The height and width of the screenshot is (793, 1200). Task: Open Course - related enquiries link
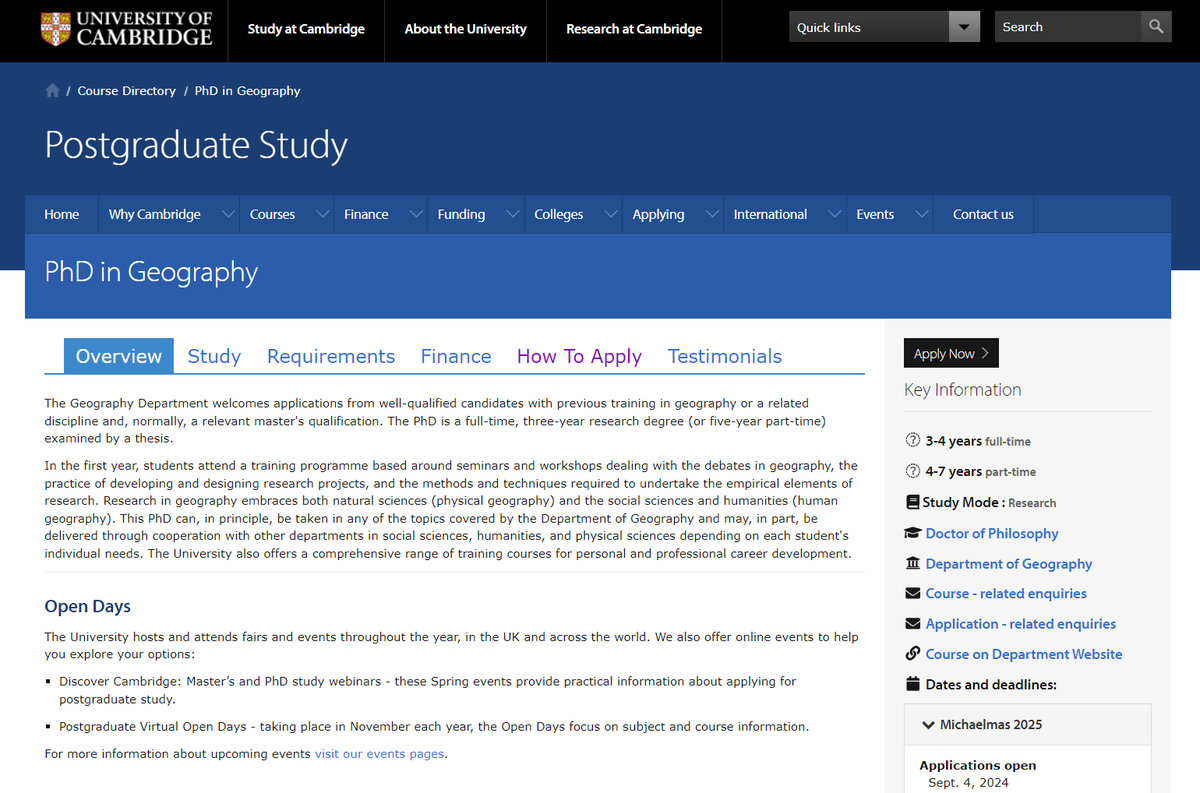click(1006, 593)
